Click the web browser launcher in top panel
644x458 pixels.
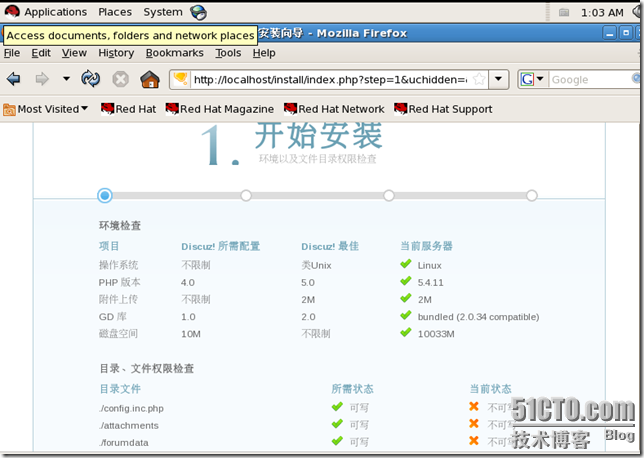[199, 12]
